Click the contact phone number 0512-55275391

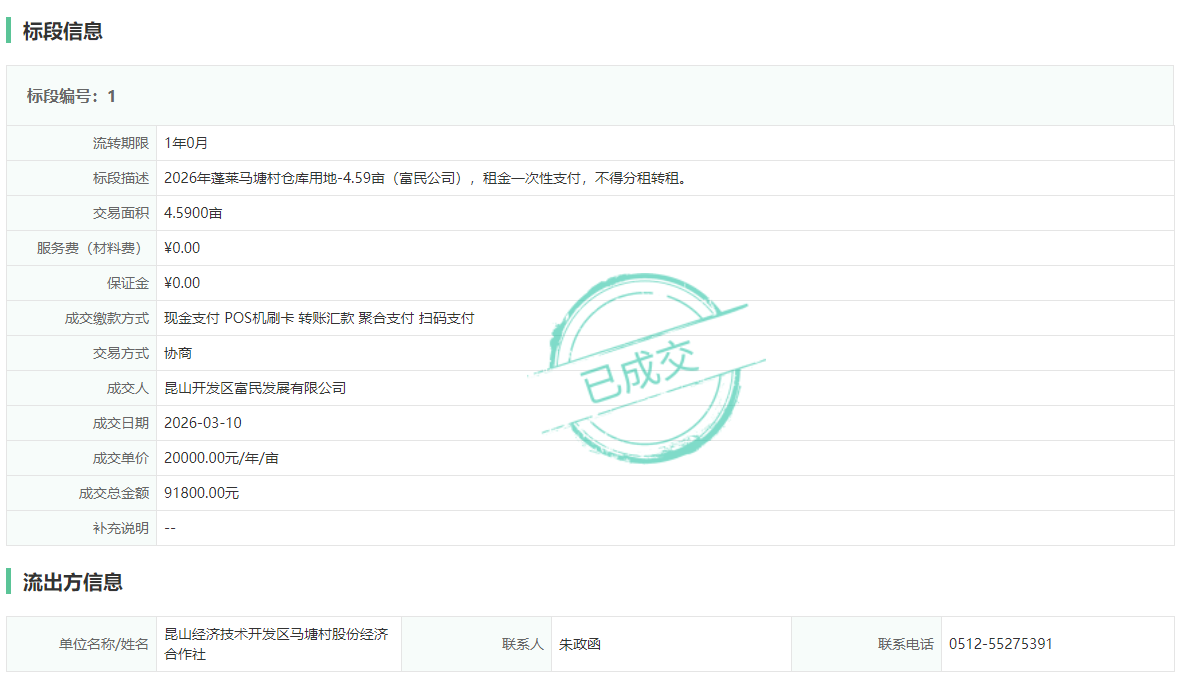[x=1000, y=644]
